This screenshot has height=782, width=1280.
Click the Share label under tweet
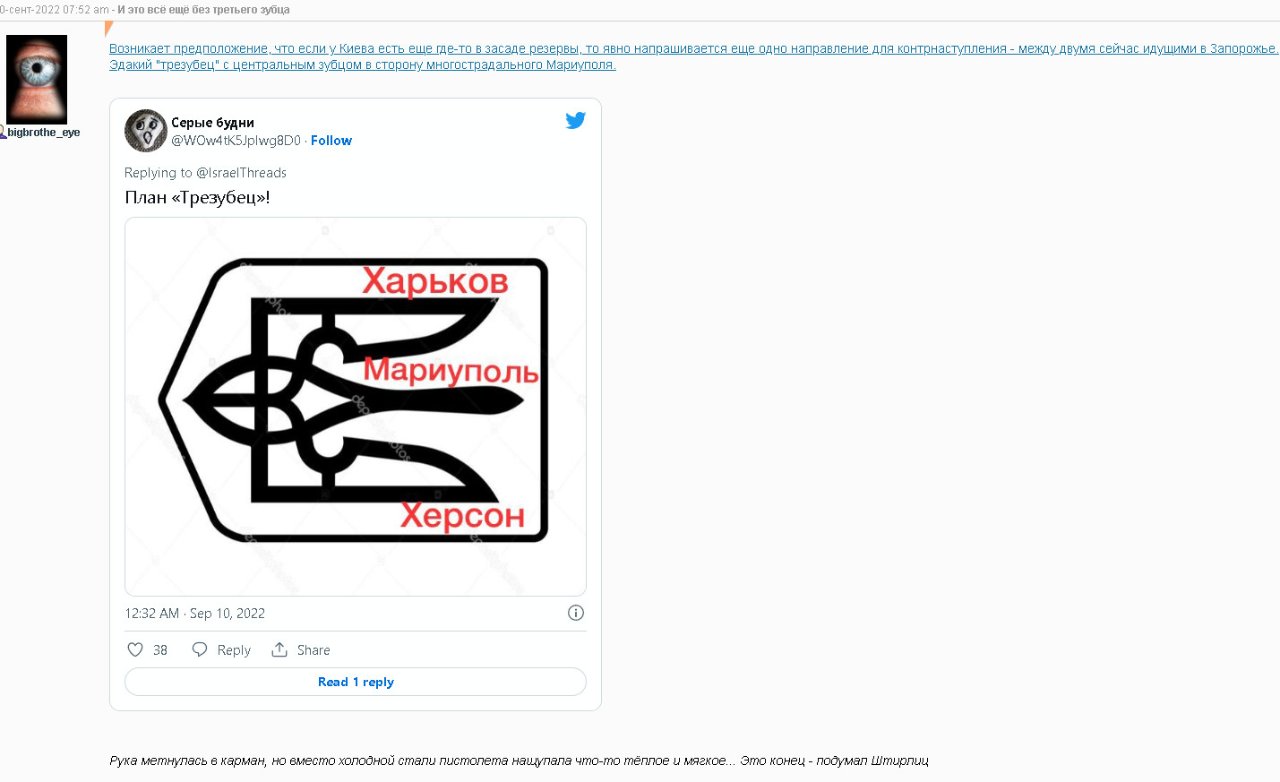313,650
